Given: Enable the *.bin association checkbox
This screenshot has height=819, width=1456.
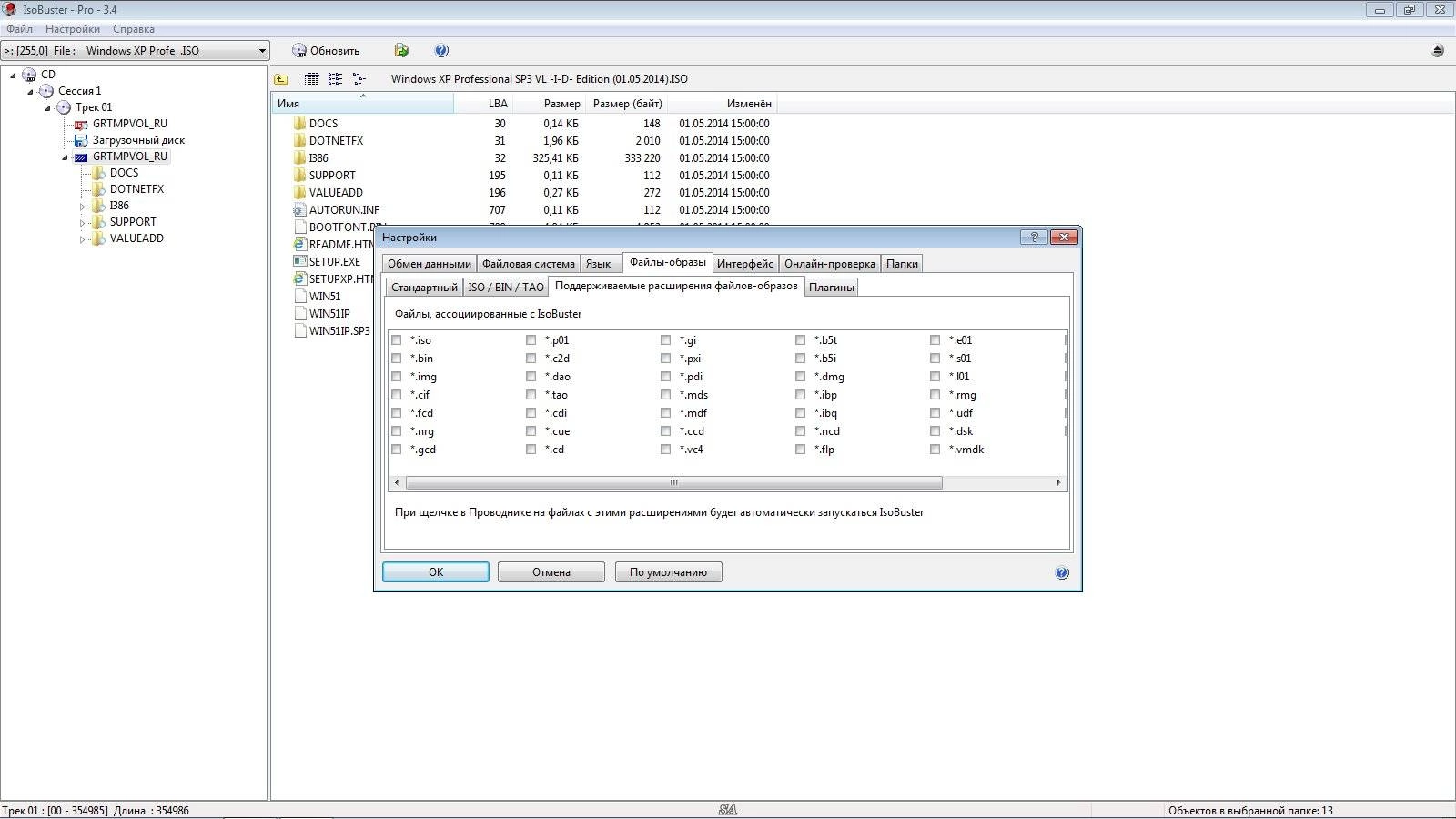Looking at the screenshot, I should (396, 359).
